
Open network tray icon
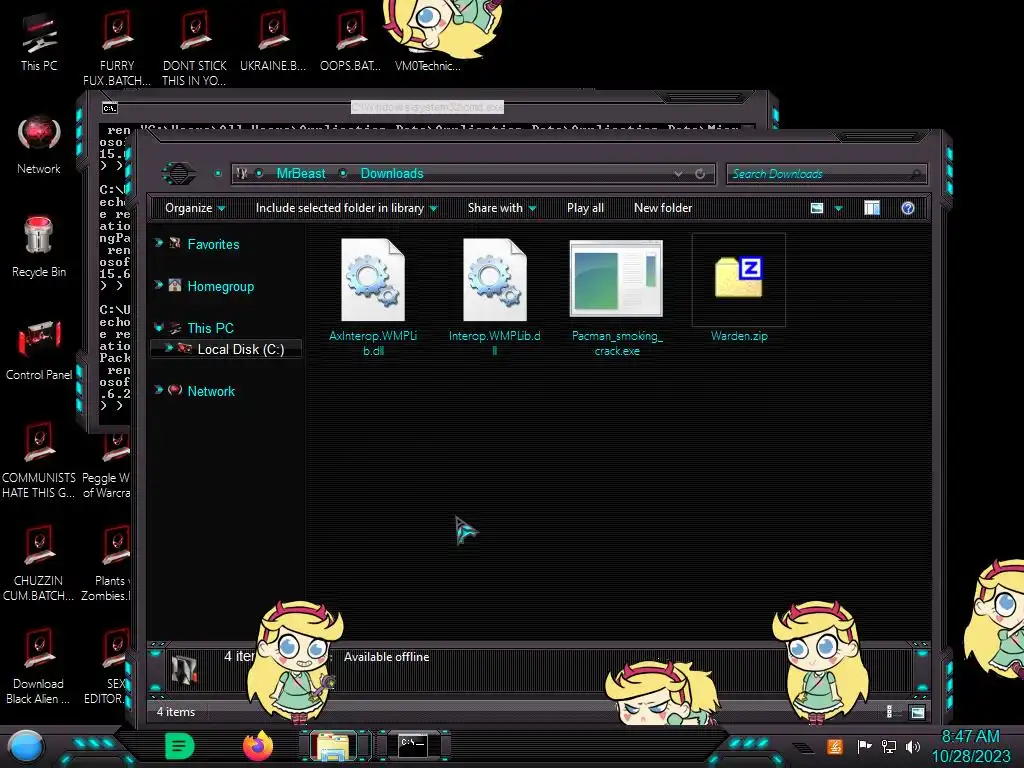click(x=889, y=746)
